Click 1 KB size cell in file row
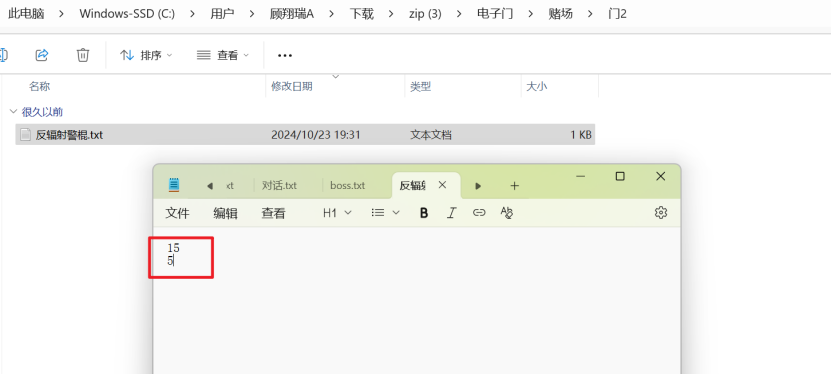Screen dimensions: 831x374 coord(581,135)
